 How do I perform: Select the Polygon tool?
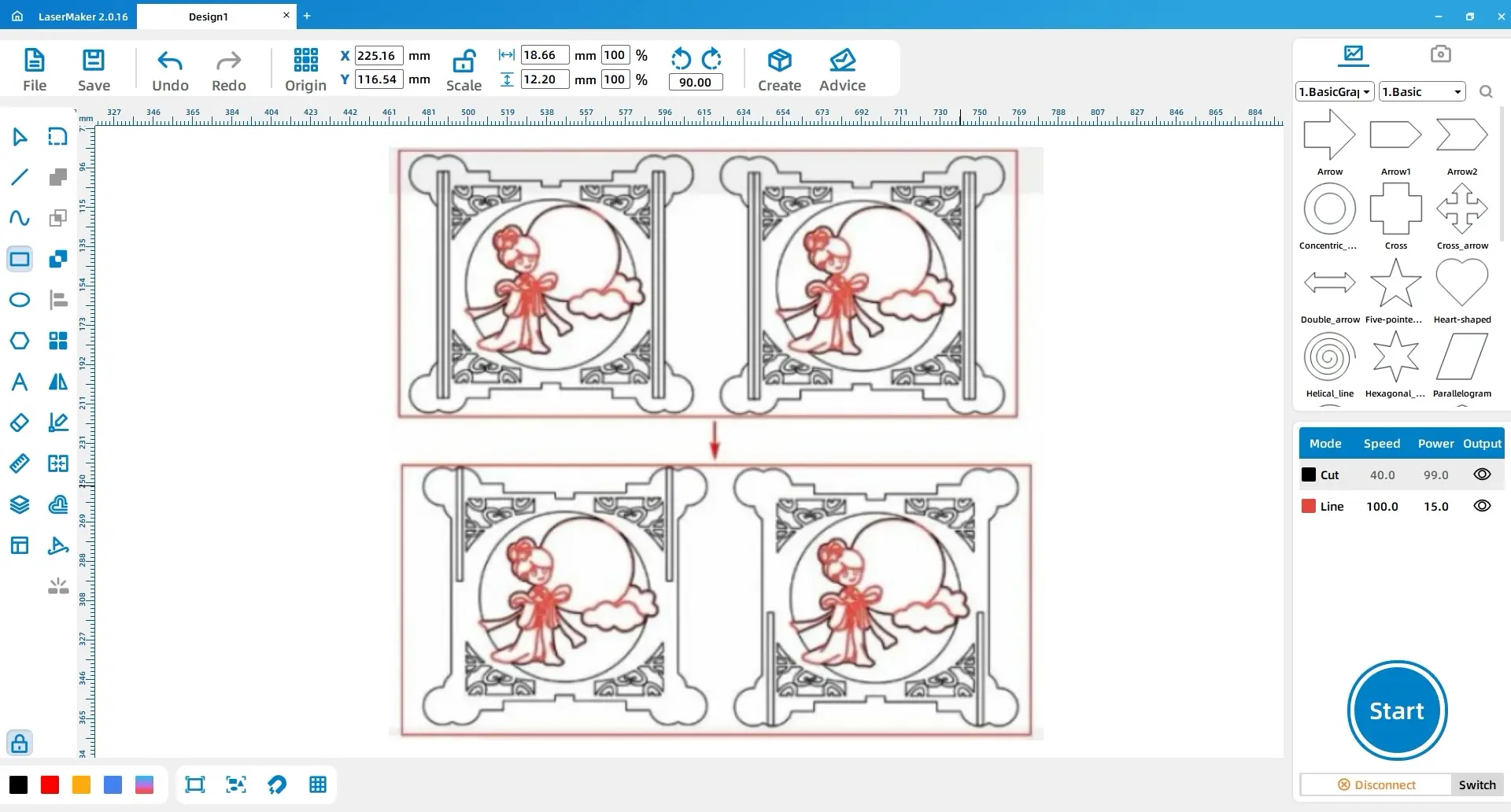(20, 341)
